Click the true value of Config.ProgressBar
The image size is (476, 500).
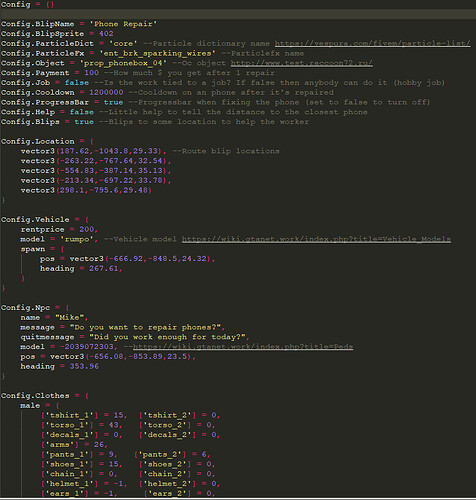[113, 102]
